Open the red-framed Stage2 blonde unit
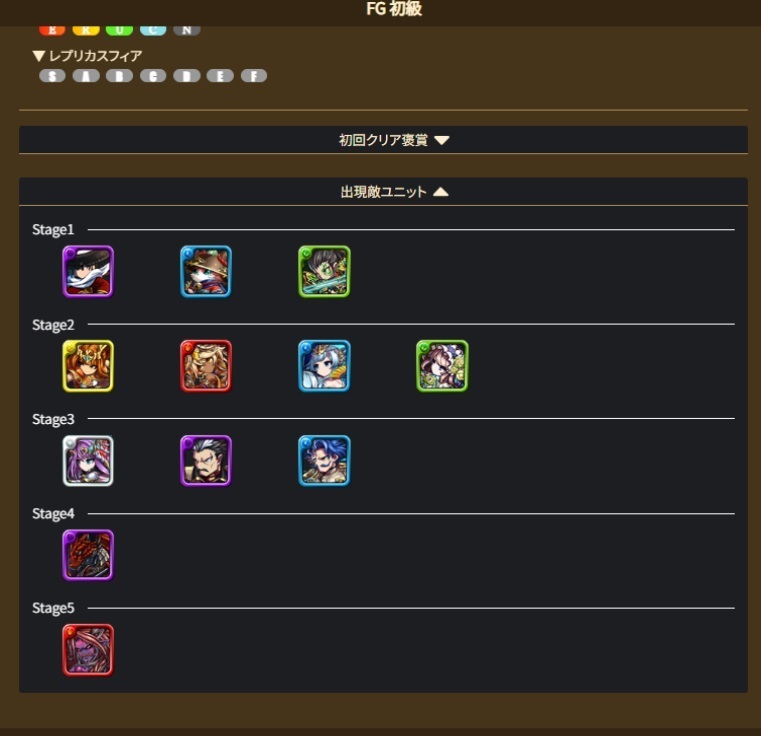The height and width of the screenshot is (736, 761). click(206, 366)
